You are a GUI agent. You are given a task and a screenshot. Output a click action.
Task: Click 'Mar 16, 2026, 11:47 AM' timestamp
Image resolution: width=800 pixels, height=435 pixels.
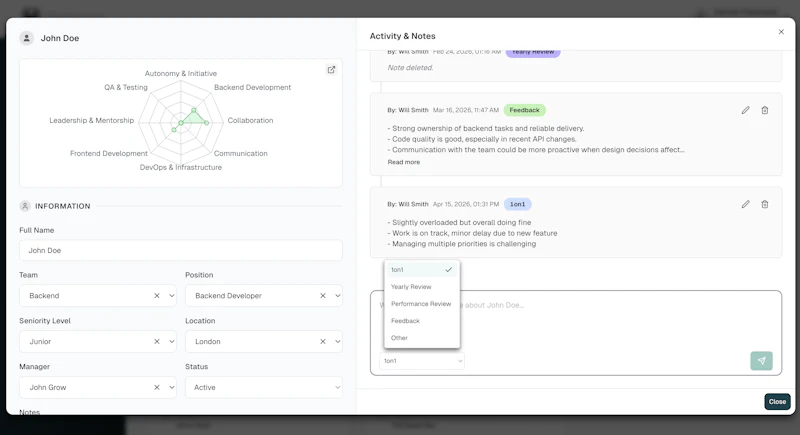466,110
